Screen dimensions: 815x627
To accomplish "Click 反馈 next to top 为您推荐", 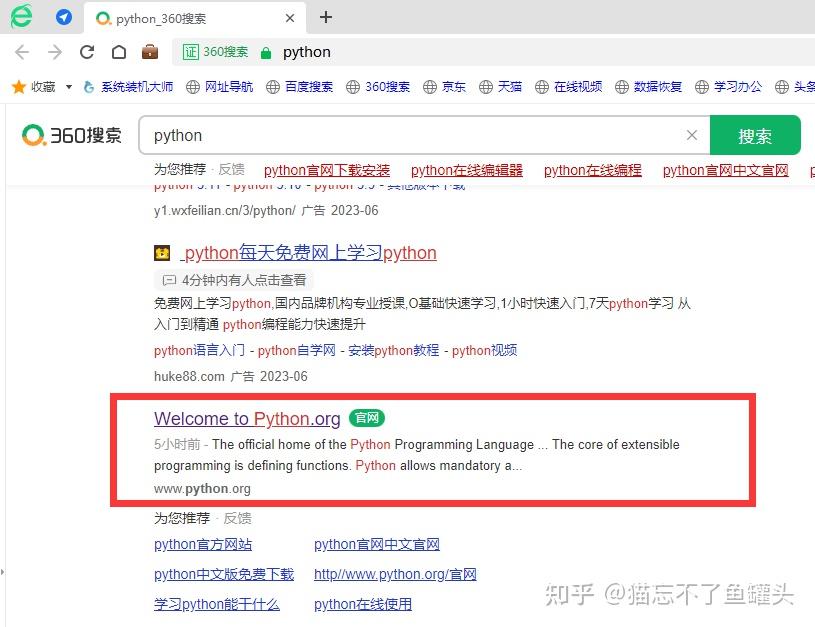I will 231,169.
